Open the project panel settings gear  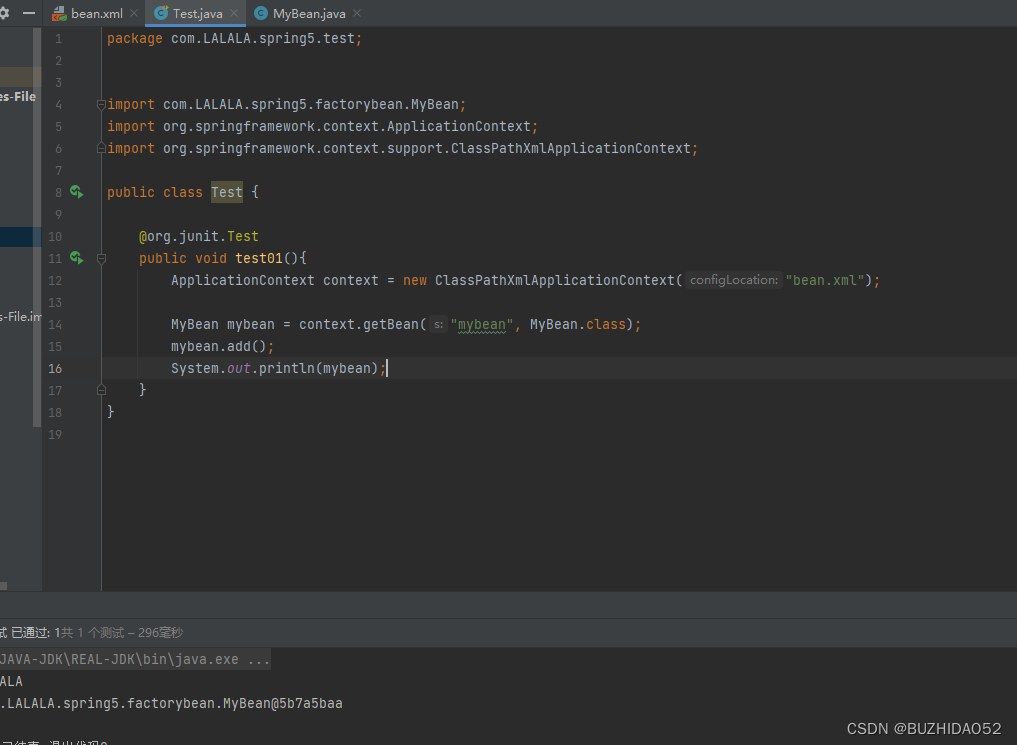coord(4,13)
